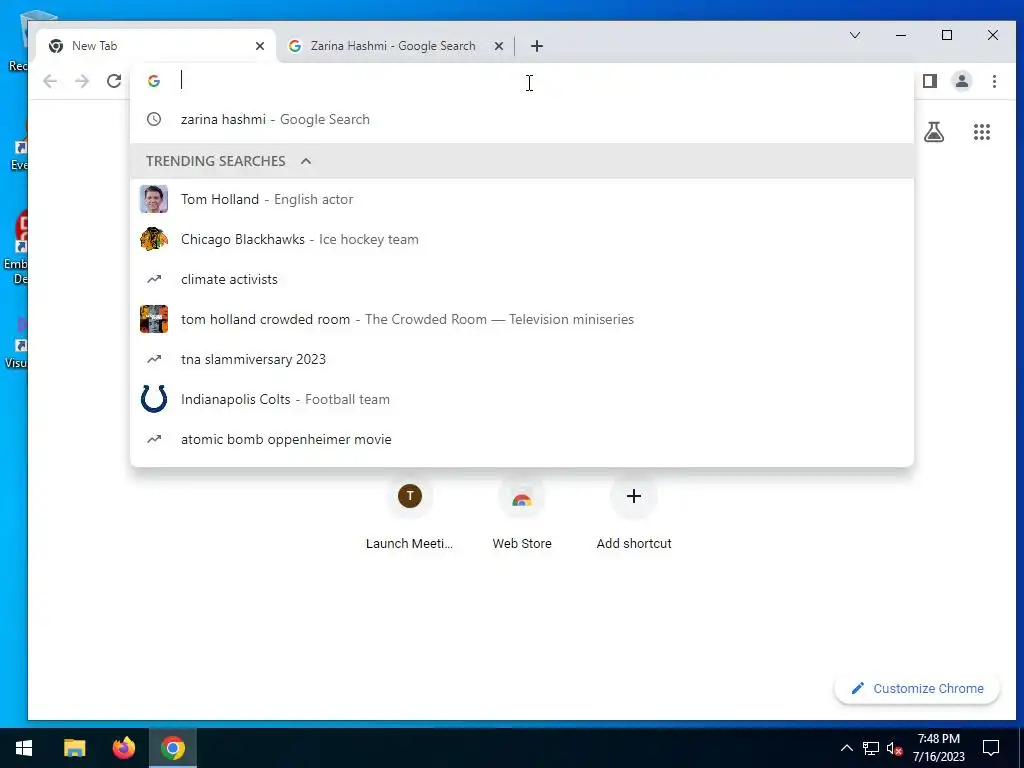
Task: Click the Google G icon in address bar
Action: [154, 81]
